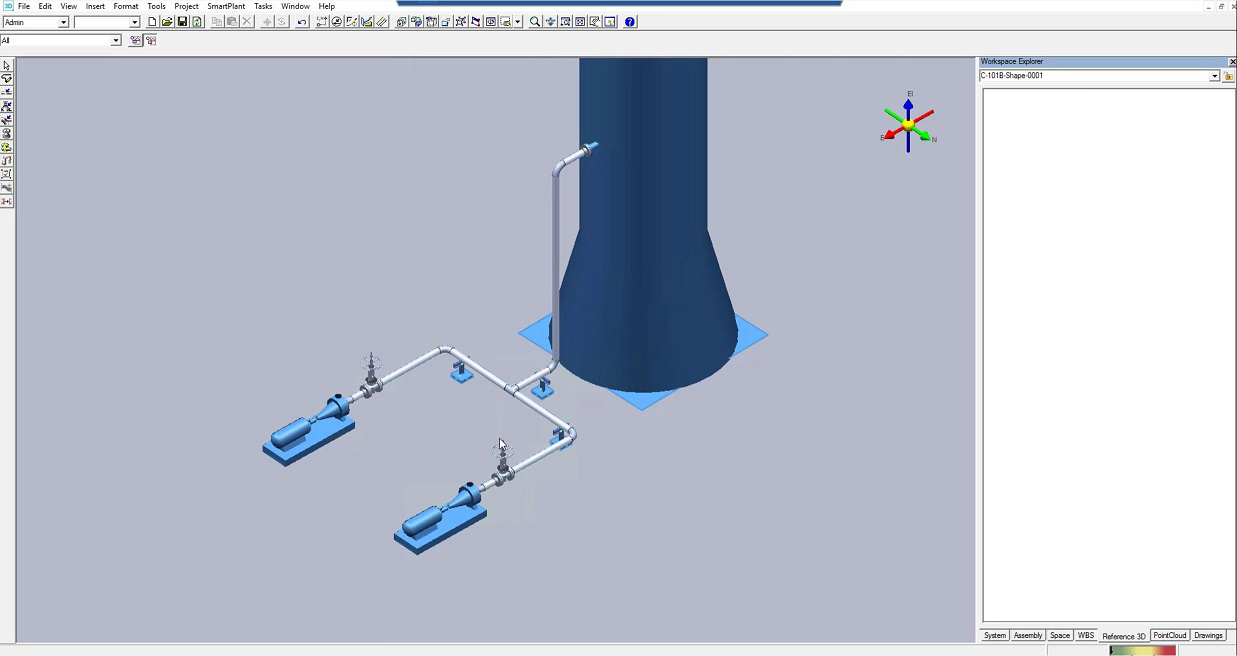Select the arrow Select tool in sidebar

7,66
